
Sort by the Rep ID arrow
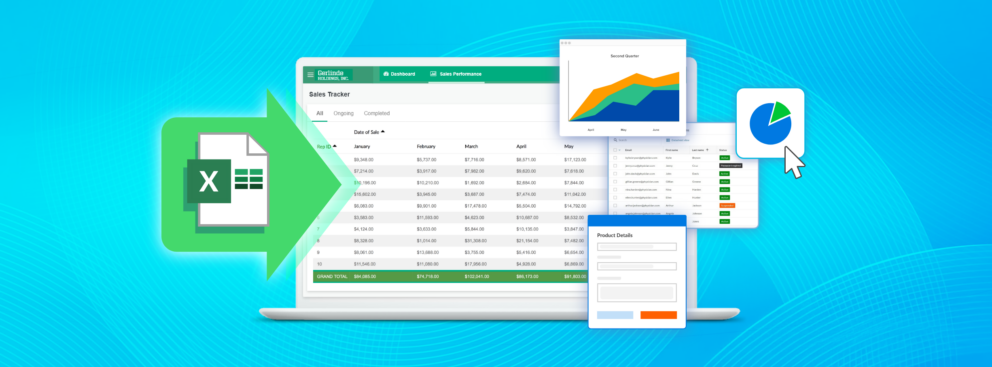click(x=334, y=146)
